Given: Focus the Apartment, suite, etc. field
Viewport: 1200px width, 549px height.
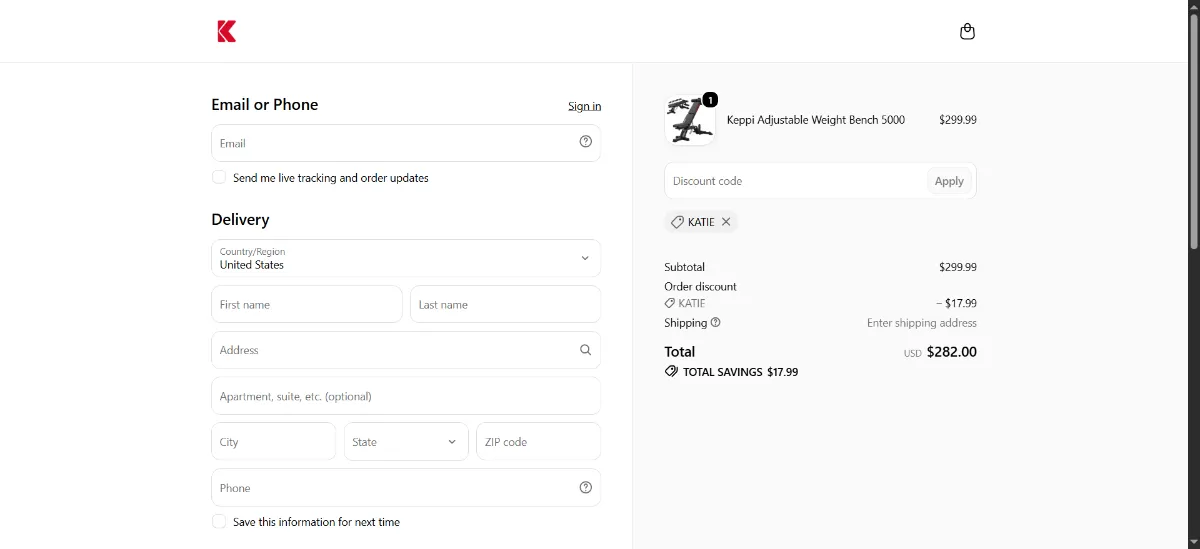Looking at the screenshot, I should (x=406, y=396).
